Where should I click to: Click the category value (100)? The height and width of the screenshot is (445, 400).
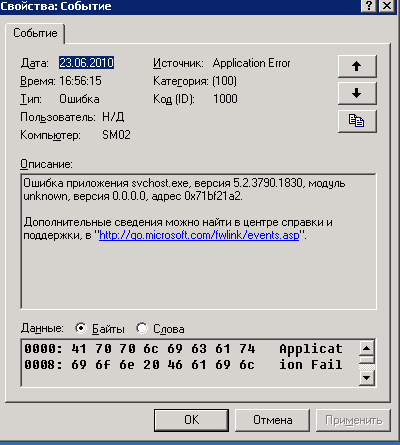click(x=224, y=81)
